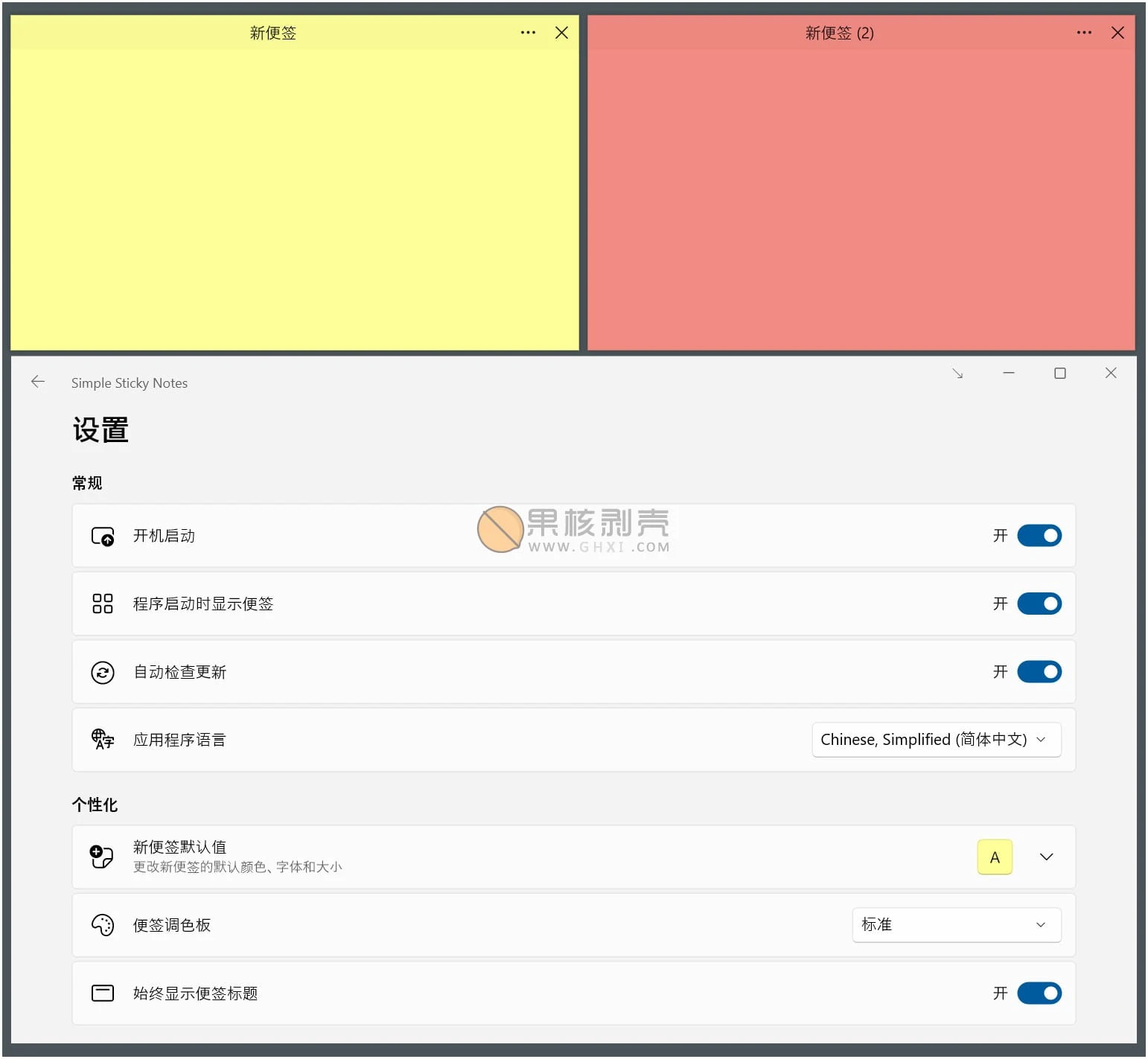Click the yellow A color swatch
Viewport: 1148px width, 1059px height.
point(994,857)
